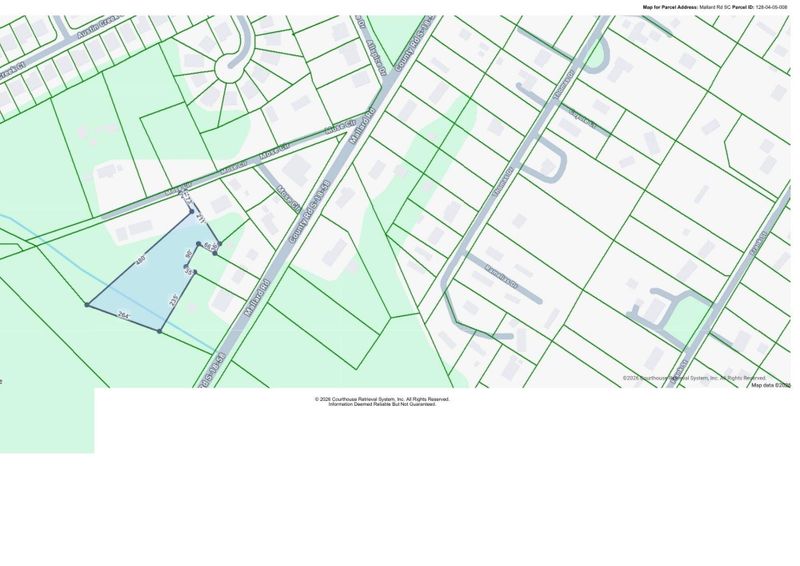Select the 480' boundary dimension label
Screen dimensions: 800x566
point(141,260)
